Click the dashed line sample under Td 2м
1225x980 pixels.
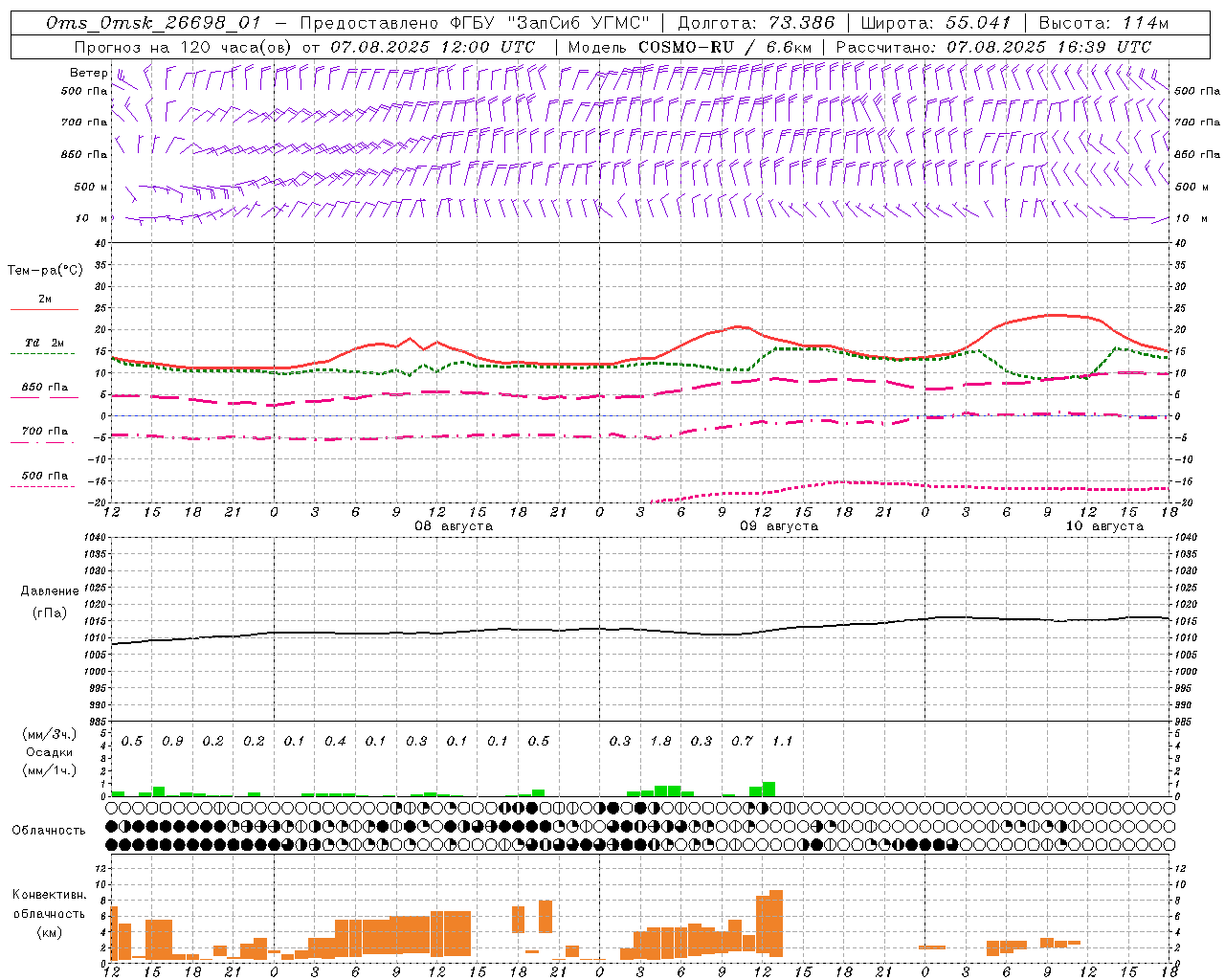pyautogui.click(x=43, y=354)
